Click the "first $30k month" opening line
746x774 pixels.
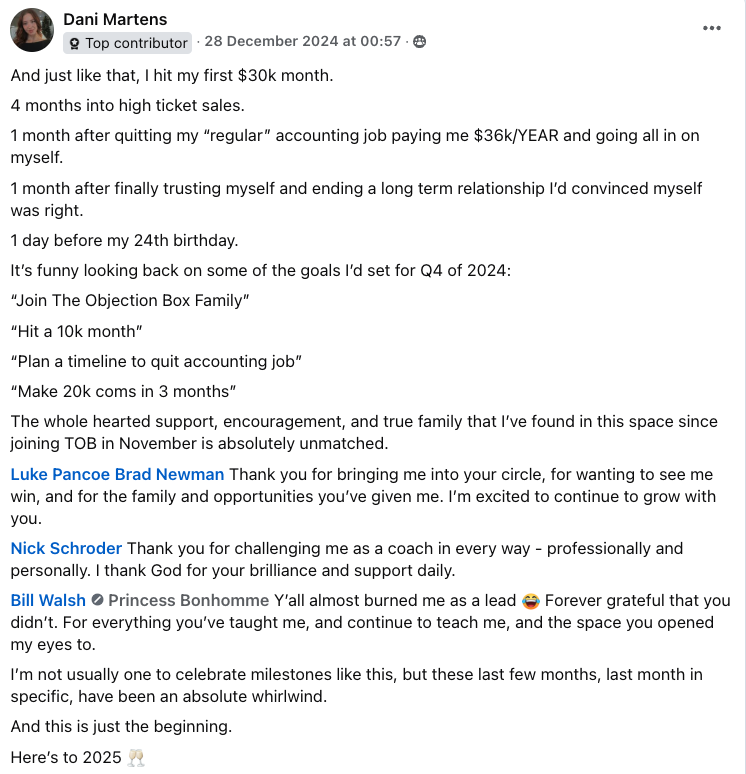172,76
